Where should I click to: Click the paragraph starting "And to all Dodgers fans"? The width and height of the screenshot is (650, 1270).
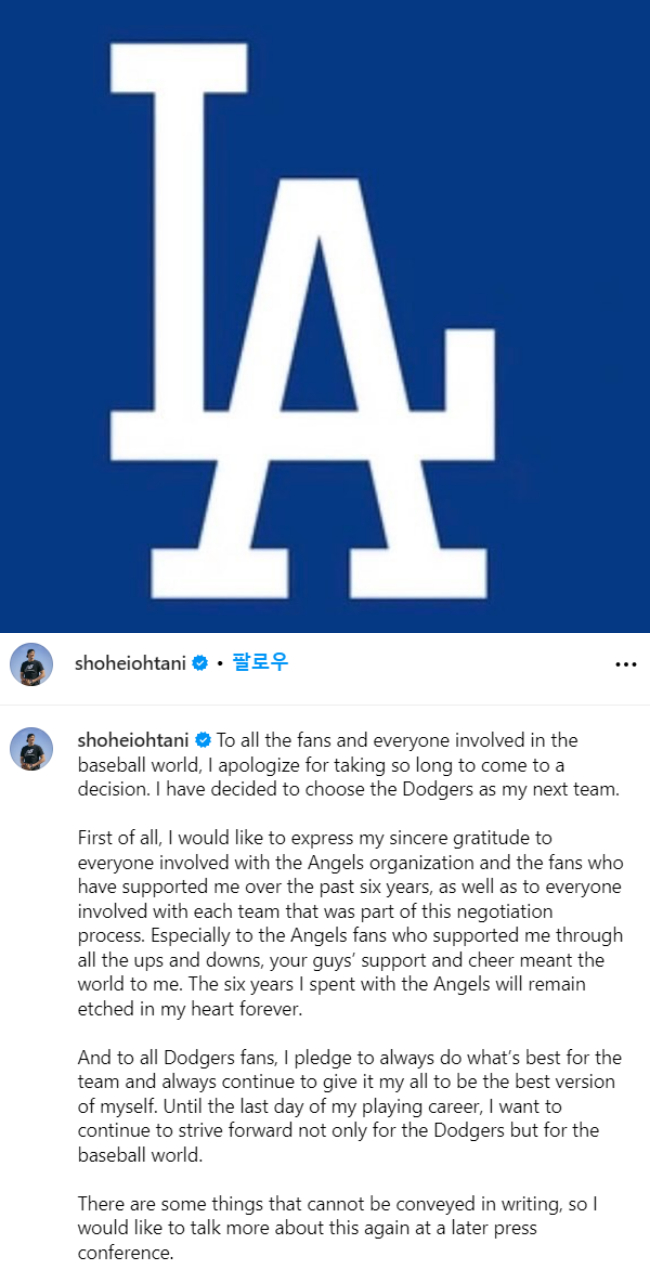pos(350,1106)
